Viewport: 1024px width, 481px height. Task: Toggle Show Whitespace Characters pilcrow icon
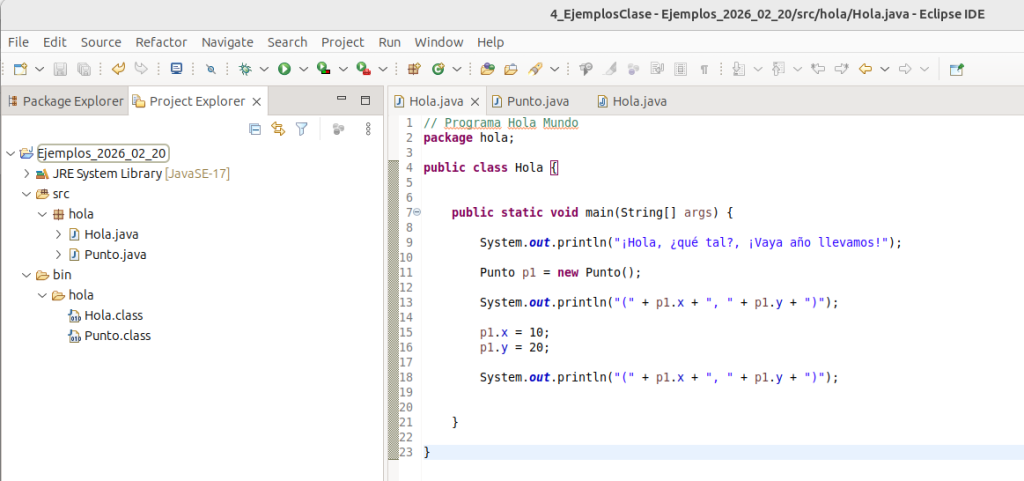coord(704,69)
